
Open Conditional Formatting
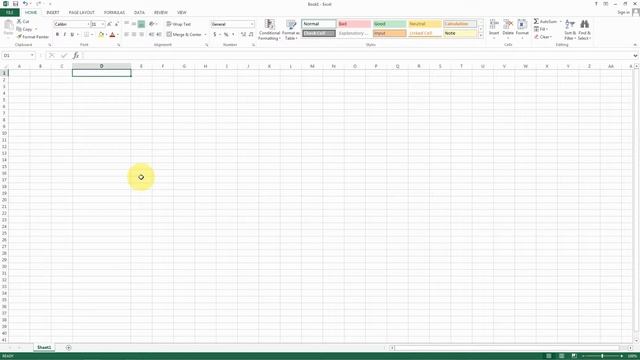pos(269,29)
